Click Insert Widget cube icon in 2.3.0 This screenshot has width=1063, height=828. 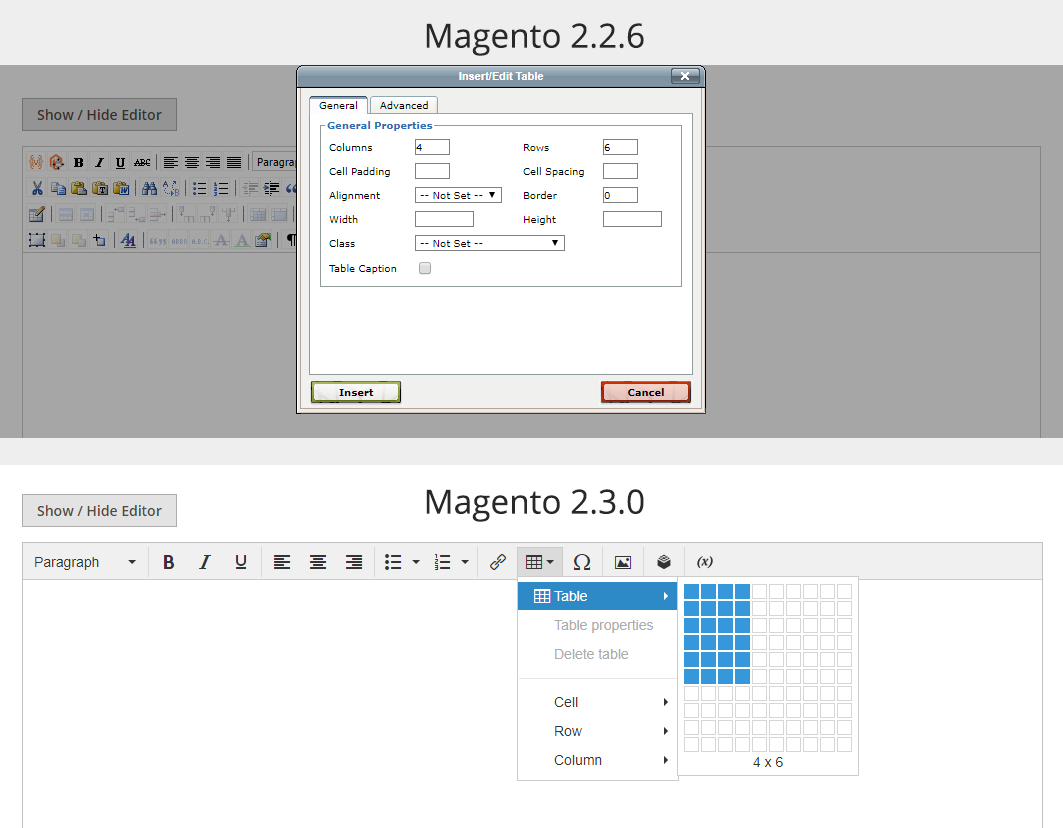pyautogui.click(x=664, y=561)
